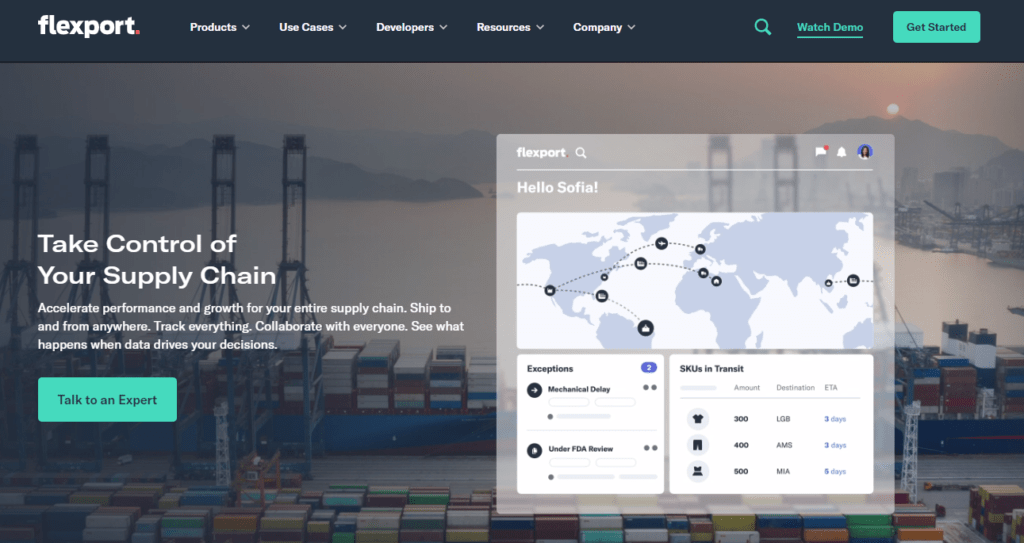Select the dress SKU icon in 500 row
The width and height of the screenshot is (1024, 543).
point(697,471)
